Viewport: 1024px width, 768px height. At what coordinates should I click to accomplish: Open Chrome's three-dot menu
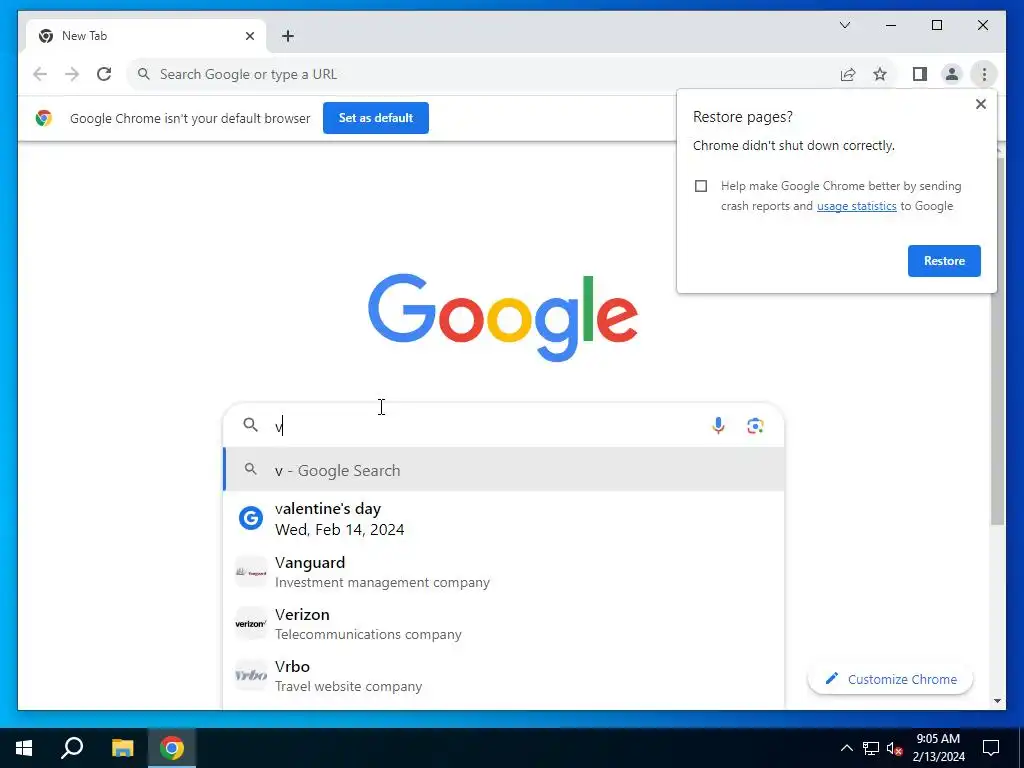click(984, 74)
